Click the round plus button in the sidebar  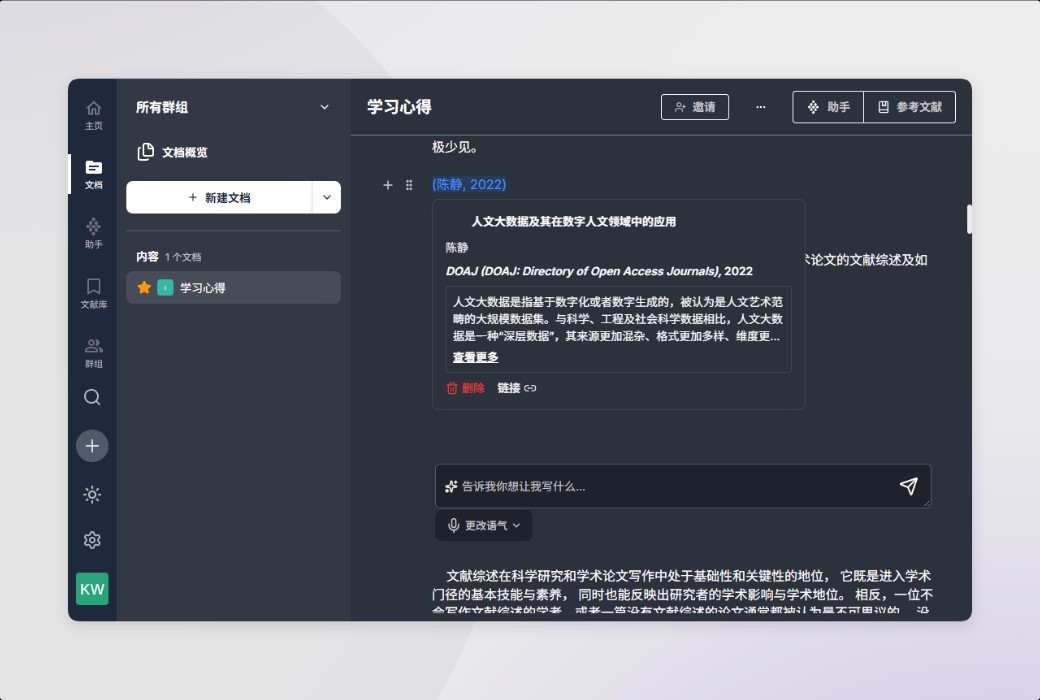pos(92,446)
